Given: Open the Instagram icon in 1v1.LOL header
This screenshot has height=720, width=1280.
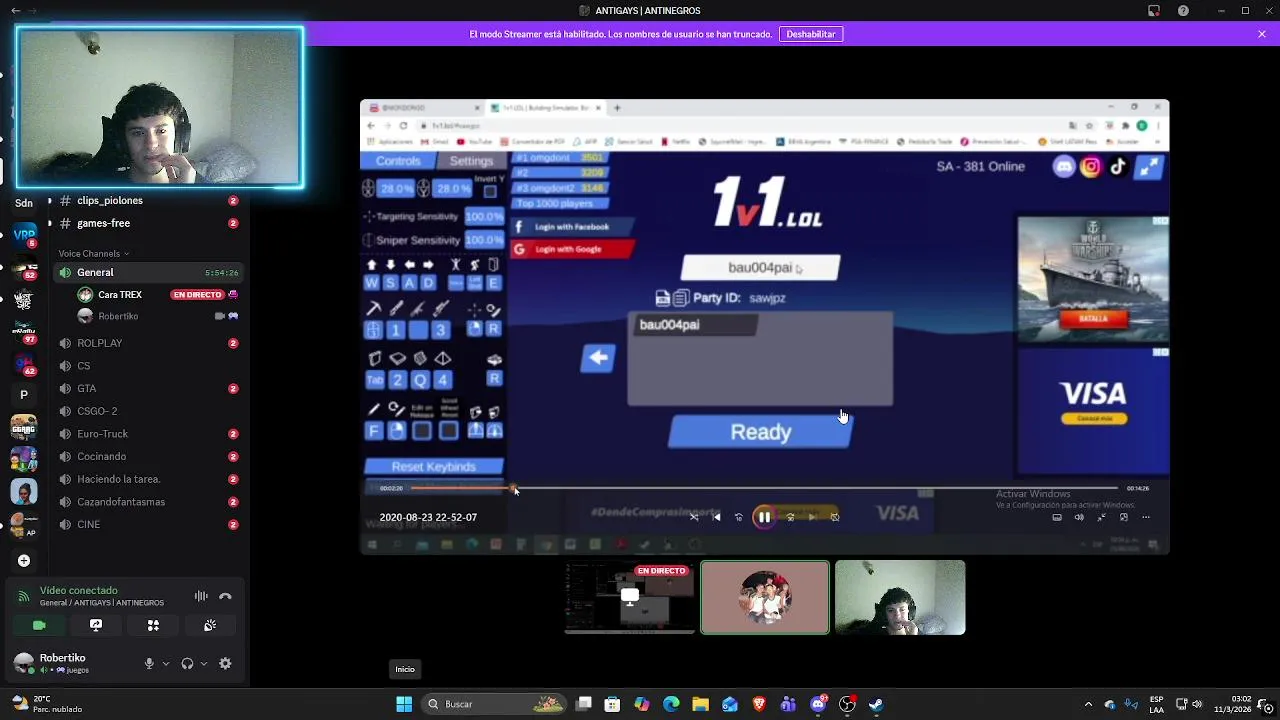Looking at the screenshot, I should click(x=1091, y=167).
